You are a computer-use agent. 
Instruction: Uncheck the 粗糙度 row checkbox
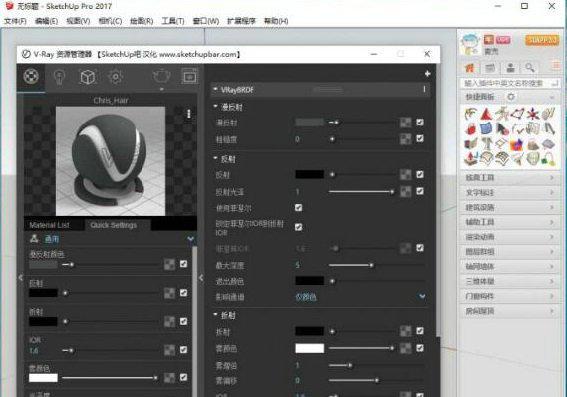point(420,138)
